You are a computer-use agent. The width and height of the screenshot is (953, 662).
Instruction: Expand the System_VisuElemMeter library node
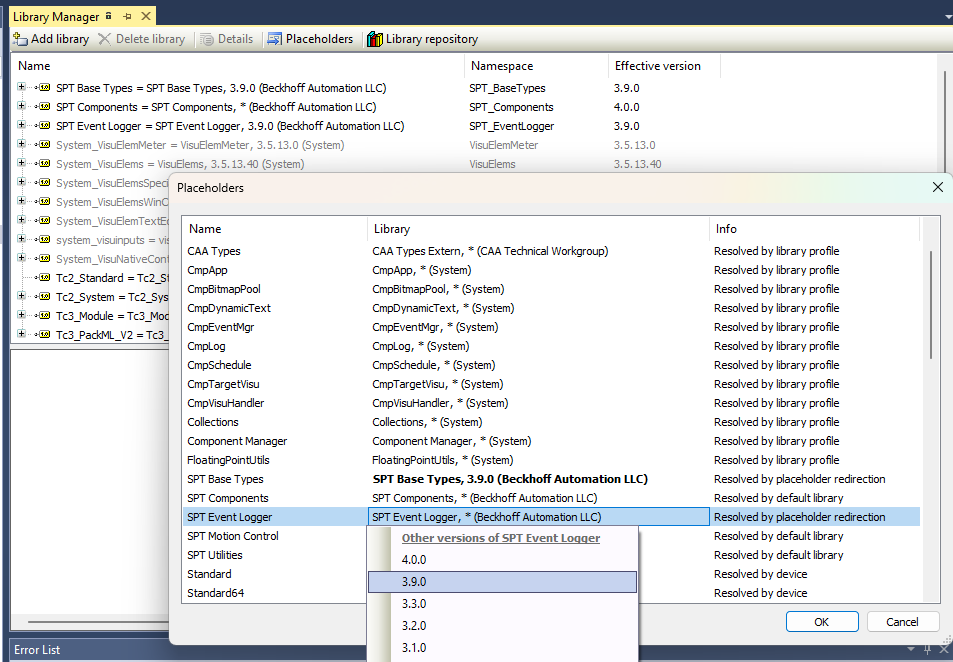21,144
